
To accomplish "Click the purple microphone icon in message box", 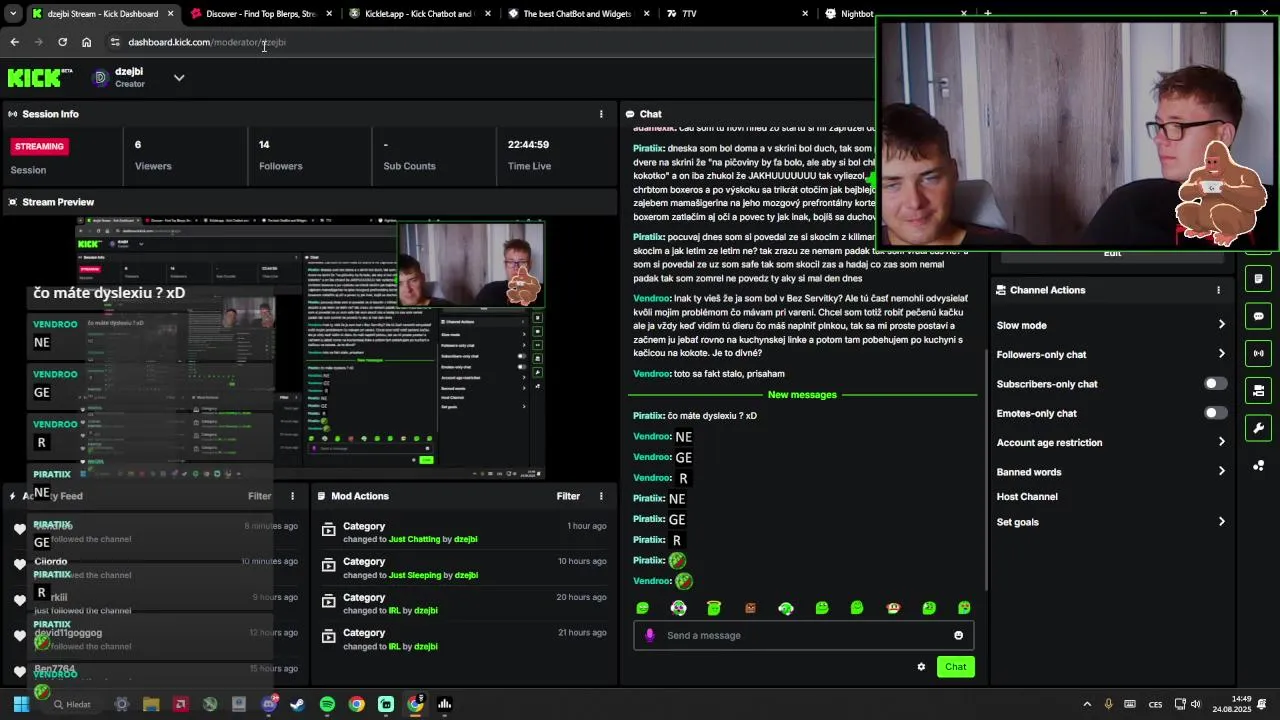I will pyautogui.click(x=650, y=635).
